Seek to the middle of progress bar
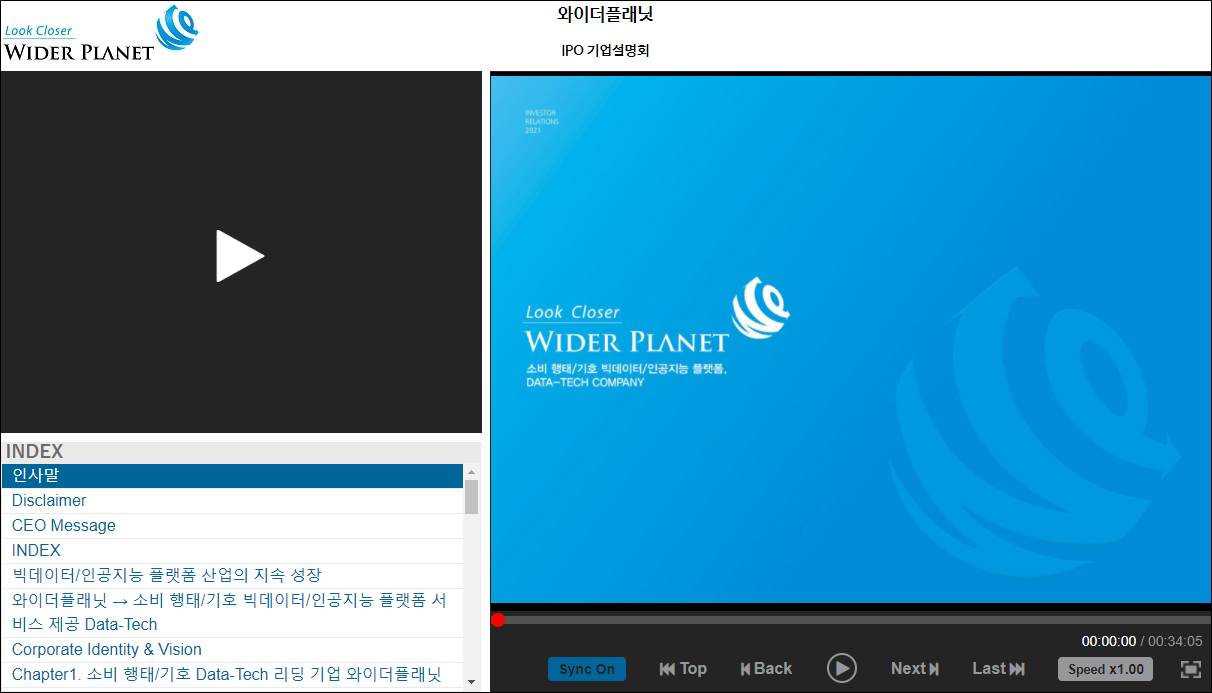1212x693 pixels. pyautogui.click(x=851, y=620)
